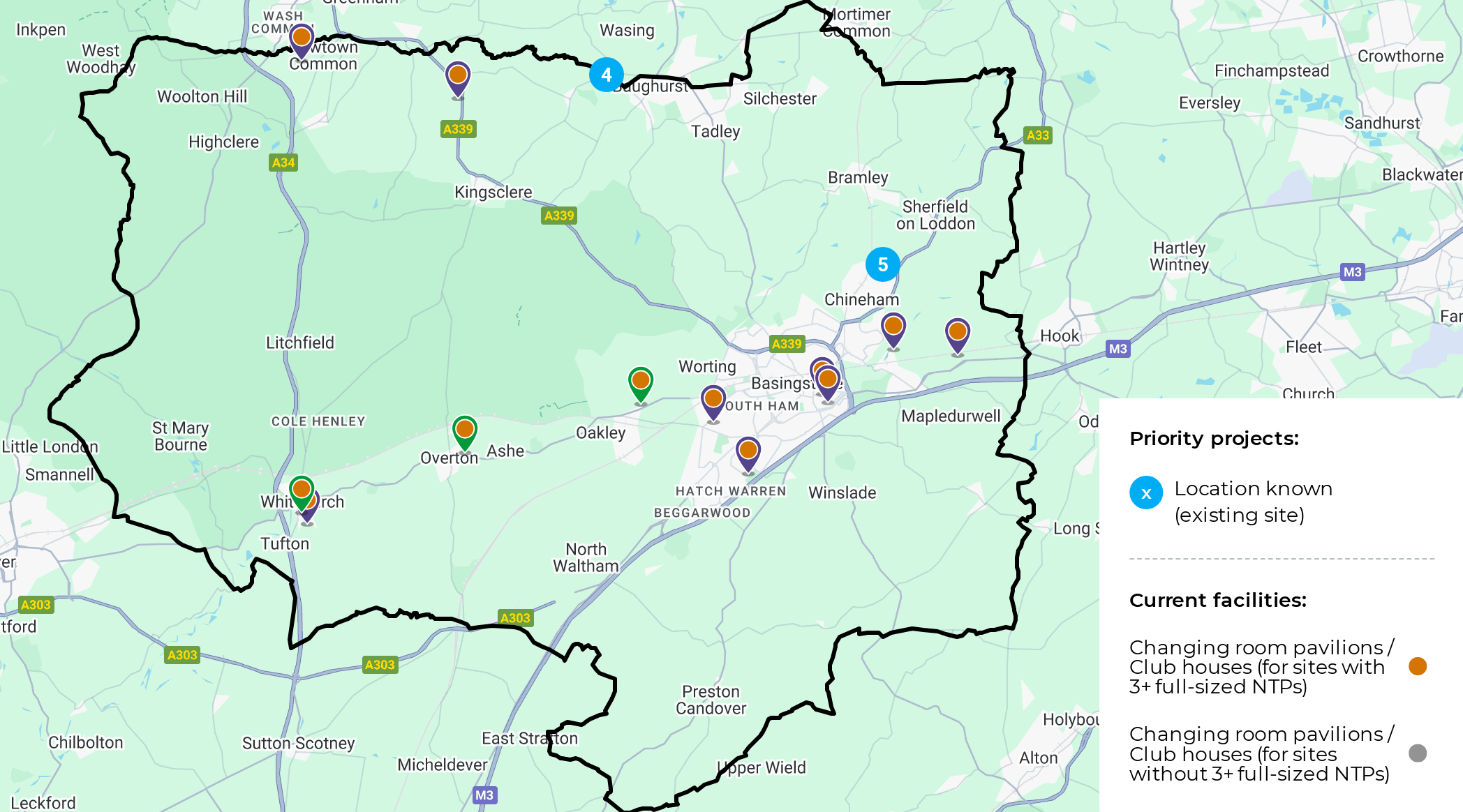The image size is (1463, 812).
Task: Click the pin cluster in Basingstoke centre
Action: [826, 381]
